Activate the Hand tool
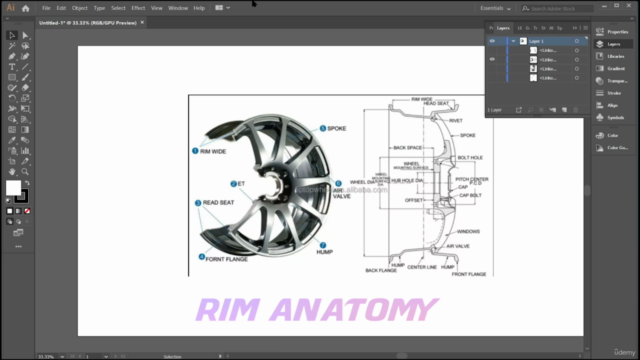This screenshot has height=360, width=640. coord(12,172)
